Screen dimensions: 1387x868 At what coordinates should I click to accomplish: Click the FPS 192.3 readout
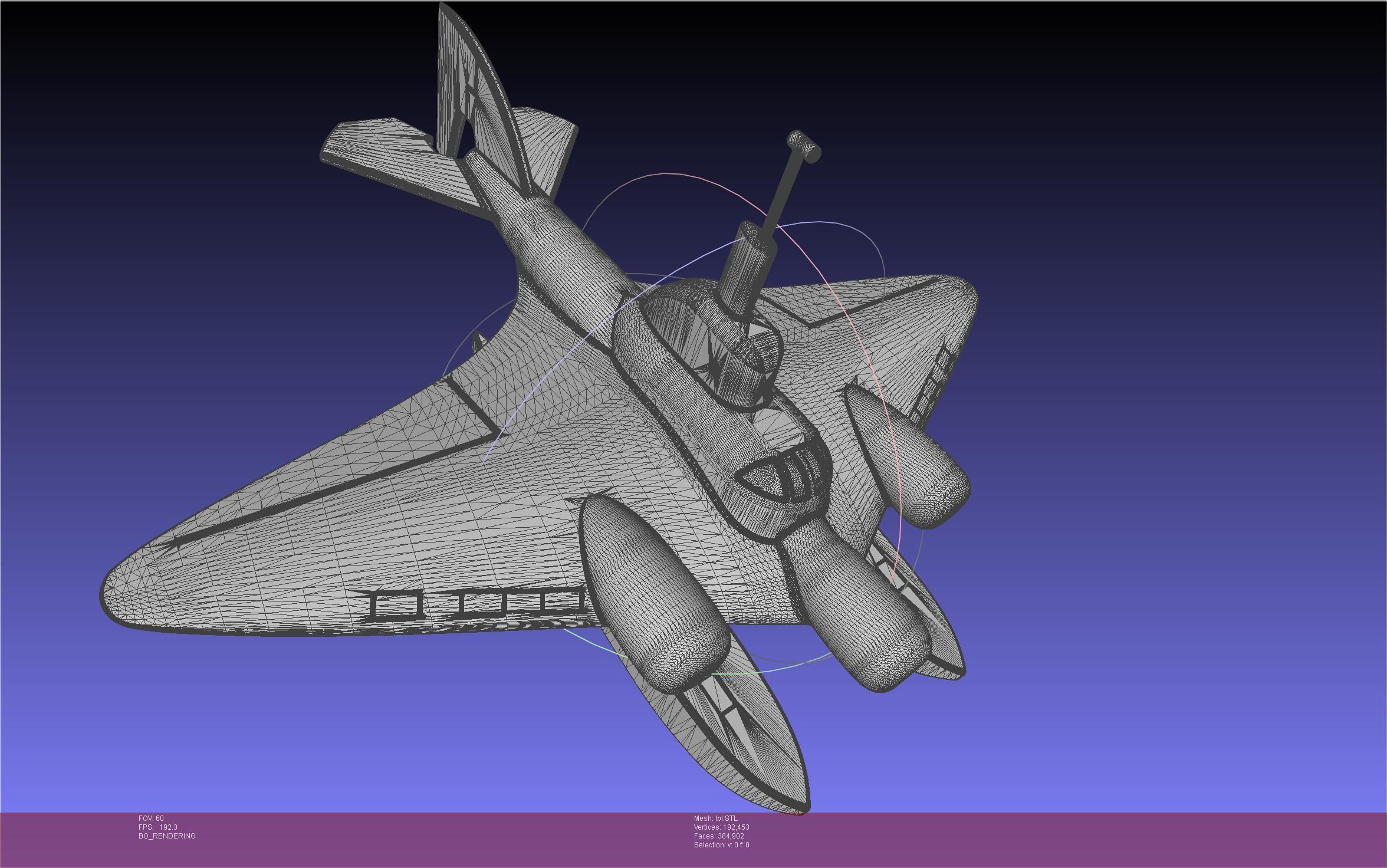click(x=158, y=827)
